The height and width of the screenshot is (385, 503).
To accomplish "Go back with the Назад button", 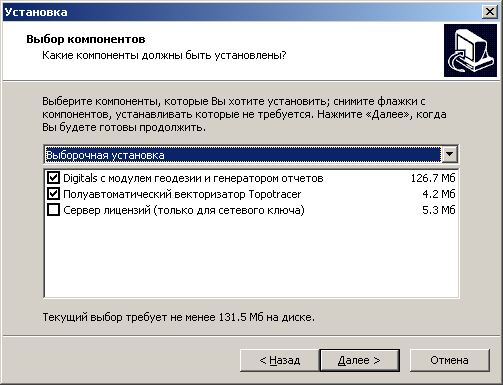I will point(279,360).
